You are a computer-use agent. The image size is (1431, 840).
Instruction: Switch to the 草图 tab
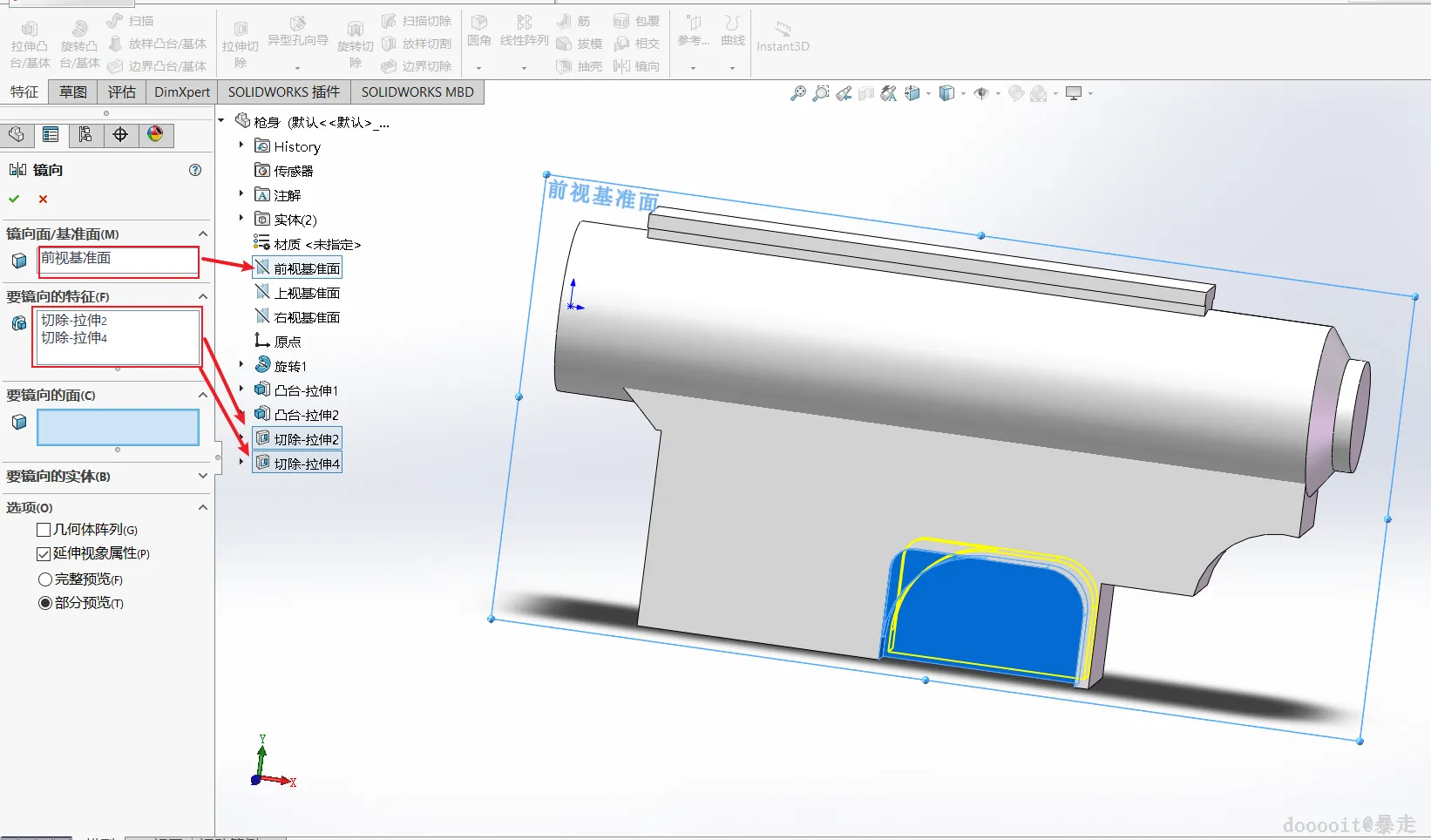tap(73, 92)
